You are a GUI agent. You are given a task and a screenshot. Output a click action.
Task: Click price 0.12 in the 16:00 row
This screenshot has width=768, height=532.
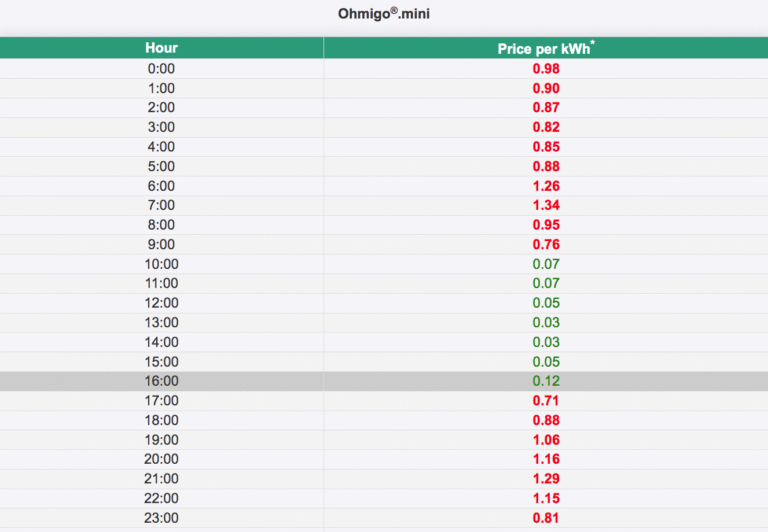(546, 381)
